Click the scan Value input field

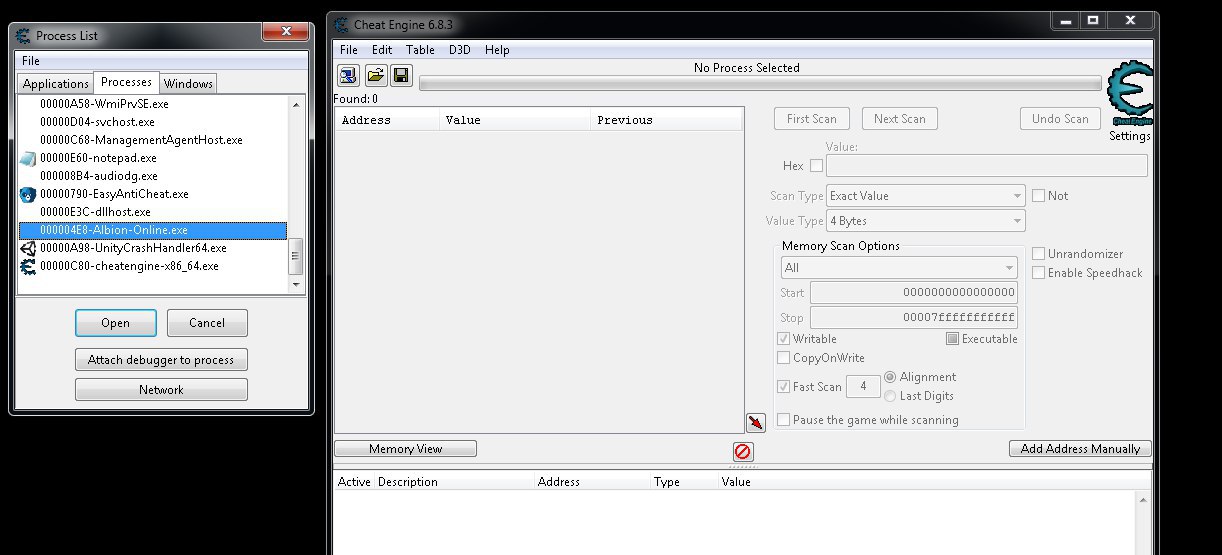click(x=987, y=166)
